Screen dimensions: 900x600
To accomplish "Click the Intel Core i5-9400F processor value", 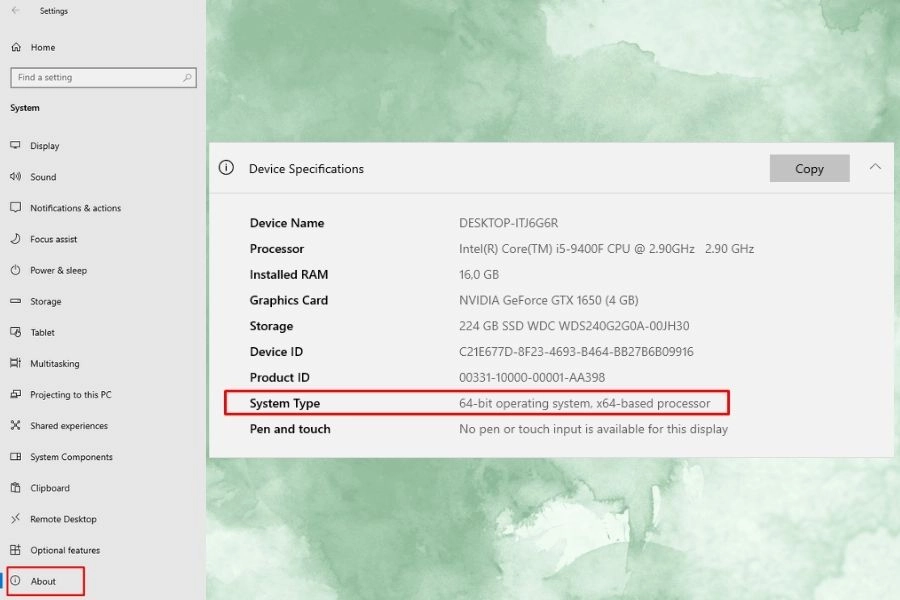I will [x=606, y=249].
